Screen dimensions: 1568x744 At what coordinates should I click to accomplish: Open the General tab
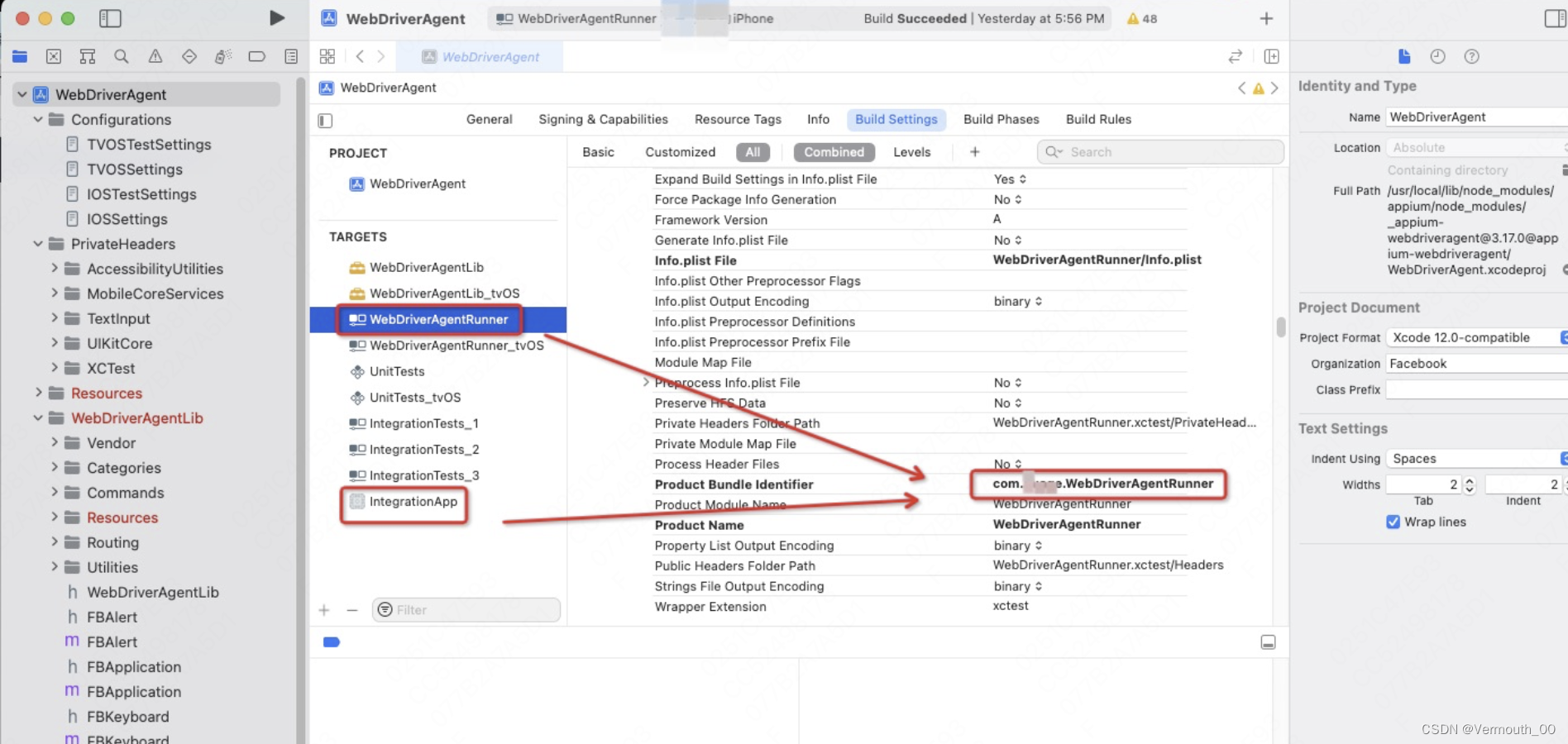point(489,119)
